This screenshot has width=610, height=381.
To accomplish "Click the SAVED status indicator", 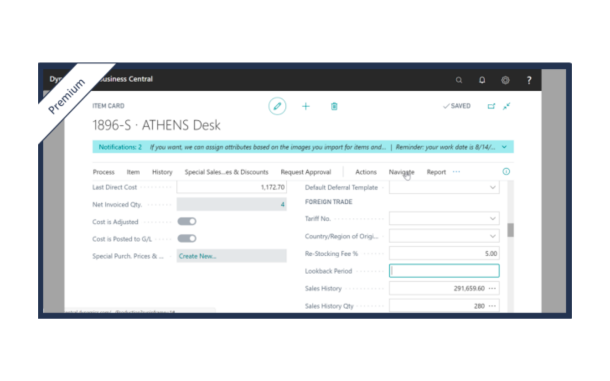I will [457, 106].
